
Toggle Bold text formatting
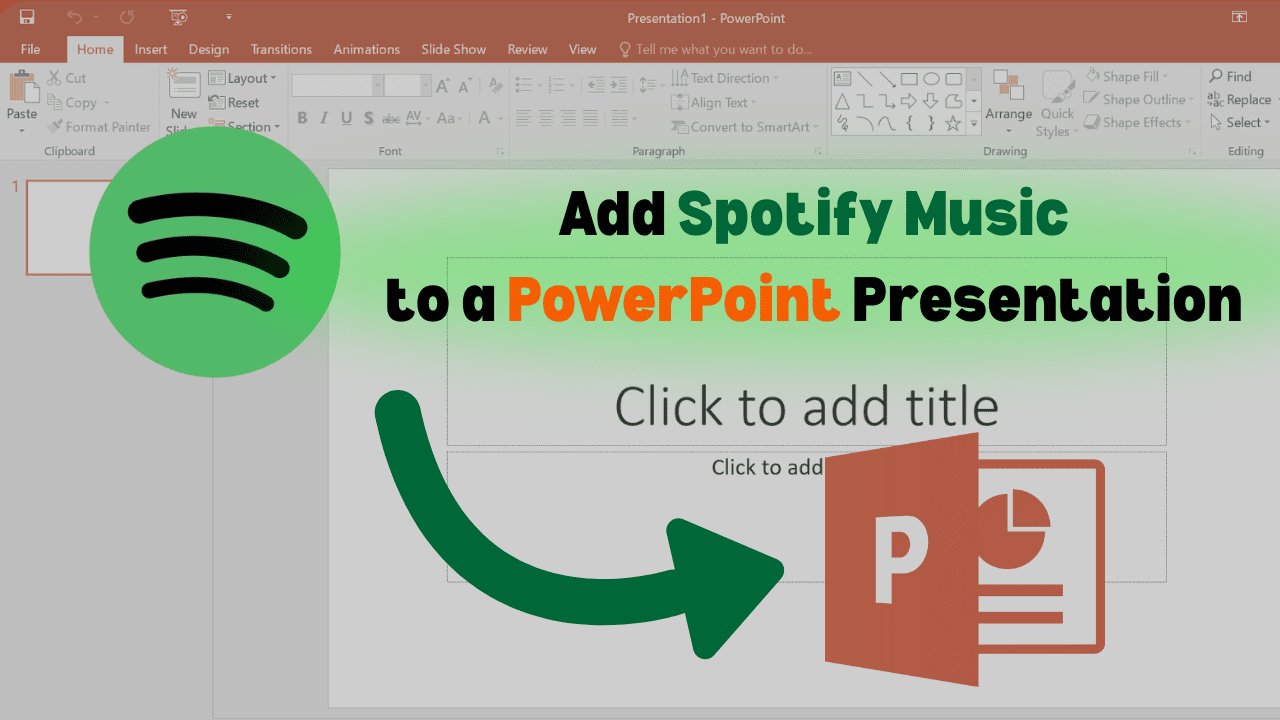pos(302,118)
